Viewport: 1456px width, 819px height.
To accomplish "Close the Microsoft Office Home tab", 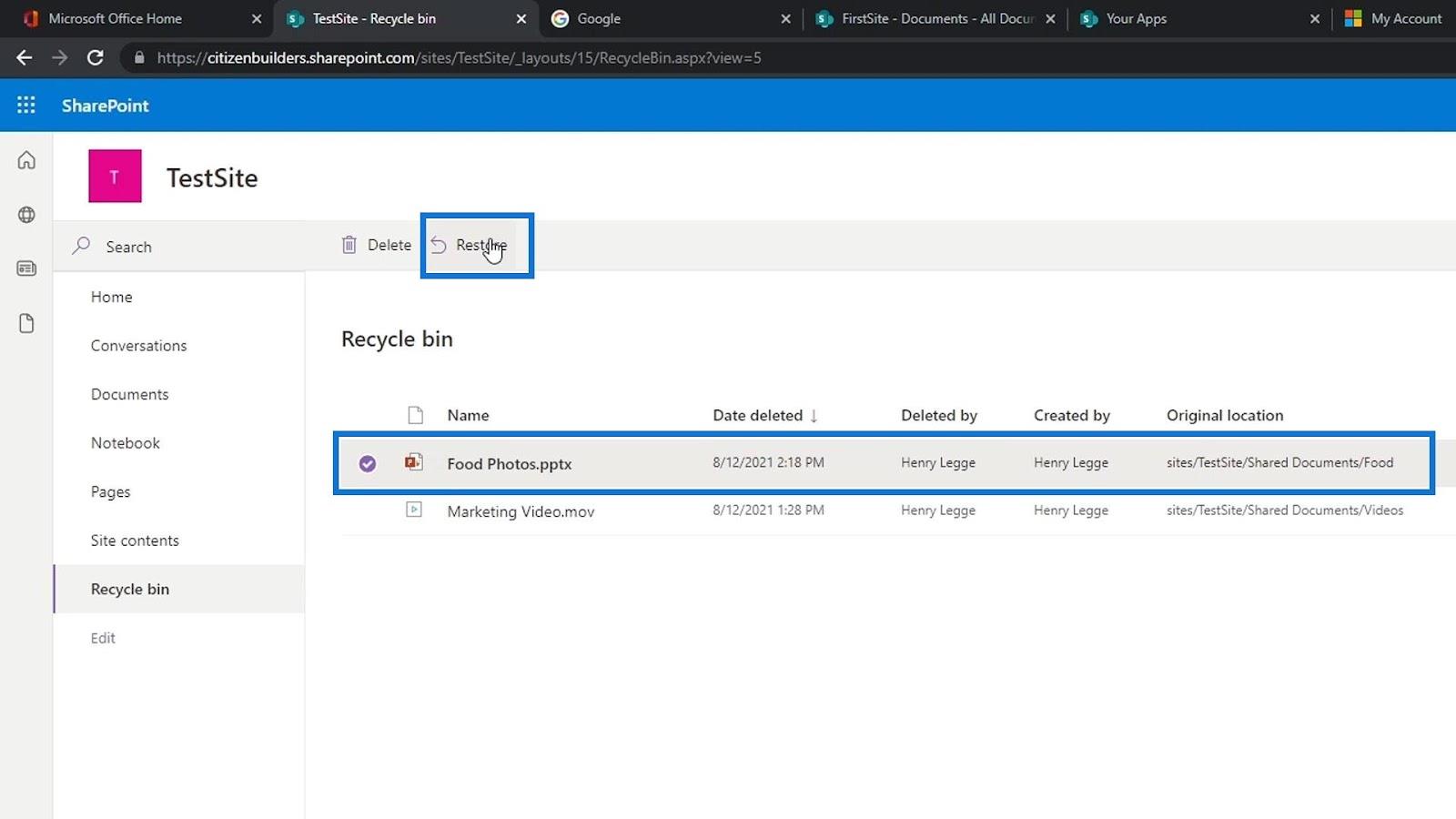I will 257,18.
